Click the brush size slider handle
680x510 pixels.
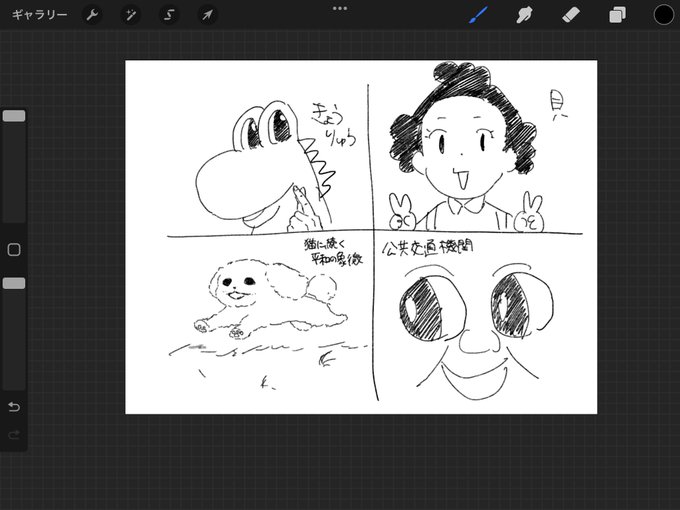point(14,116)
